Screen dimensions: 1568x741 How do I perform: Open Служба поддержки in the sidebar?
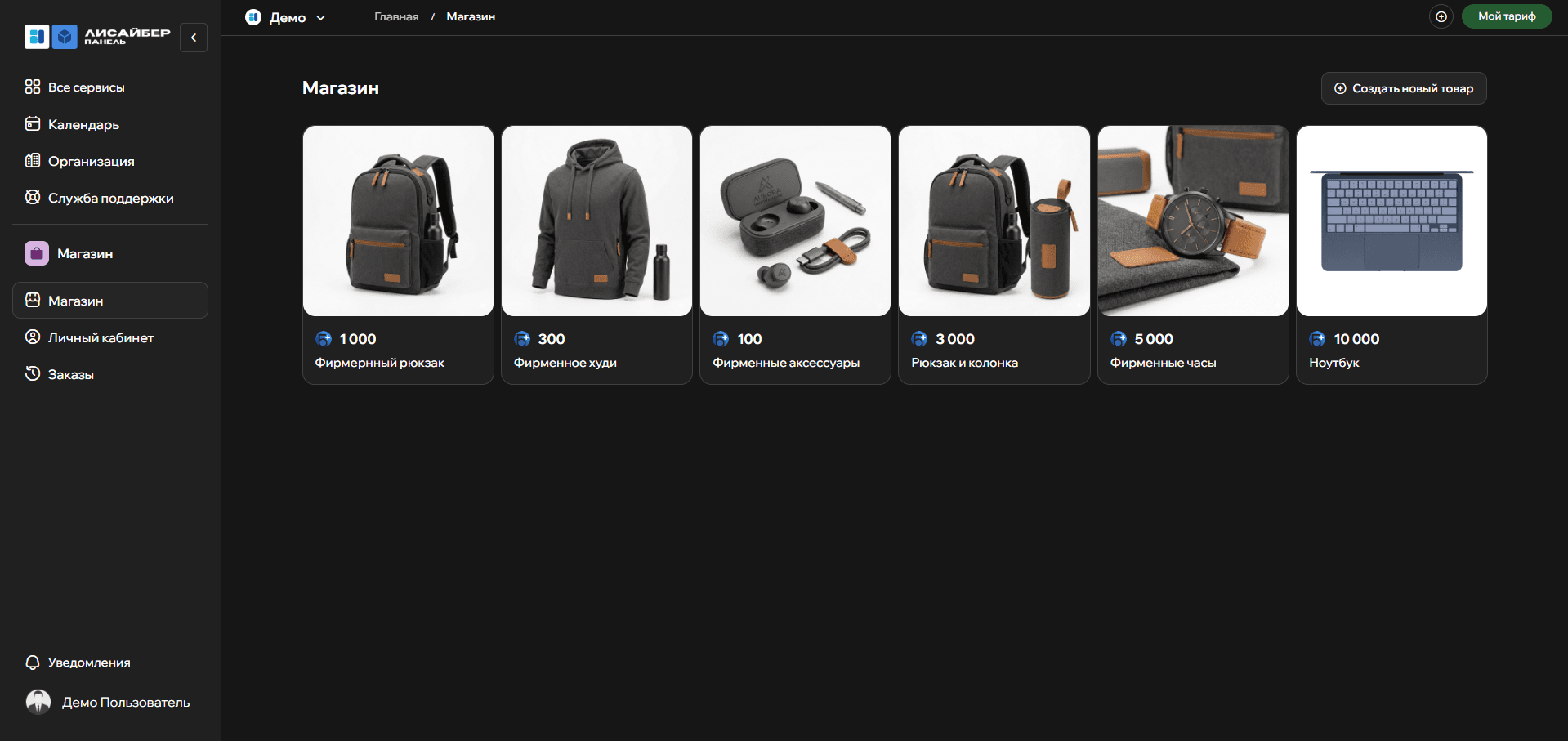tap(110, 198)
